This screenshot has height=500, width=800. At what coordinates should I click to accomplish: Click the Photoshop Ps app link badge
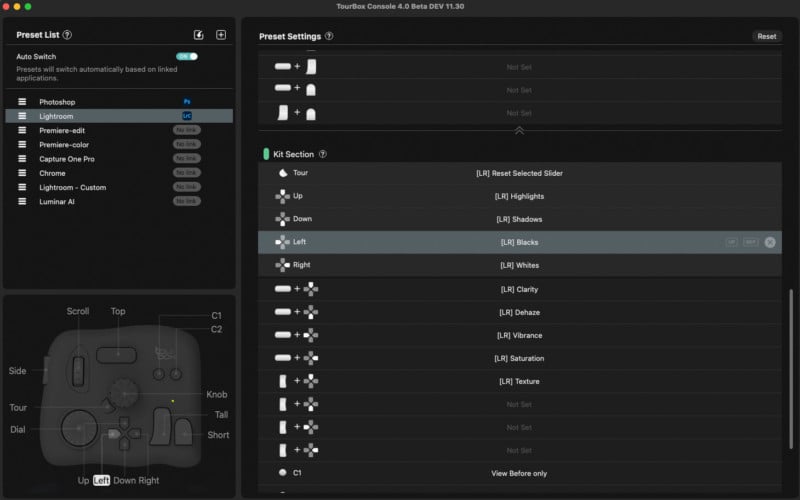pyautogui.click(x=187, y=102)
